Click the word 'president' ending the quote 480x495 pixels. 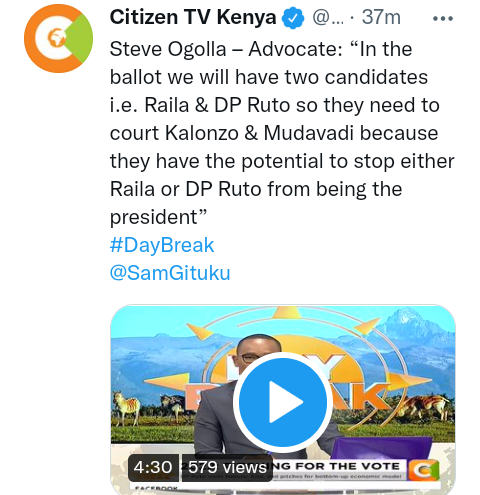[x=154, y=218]
